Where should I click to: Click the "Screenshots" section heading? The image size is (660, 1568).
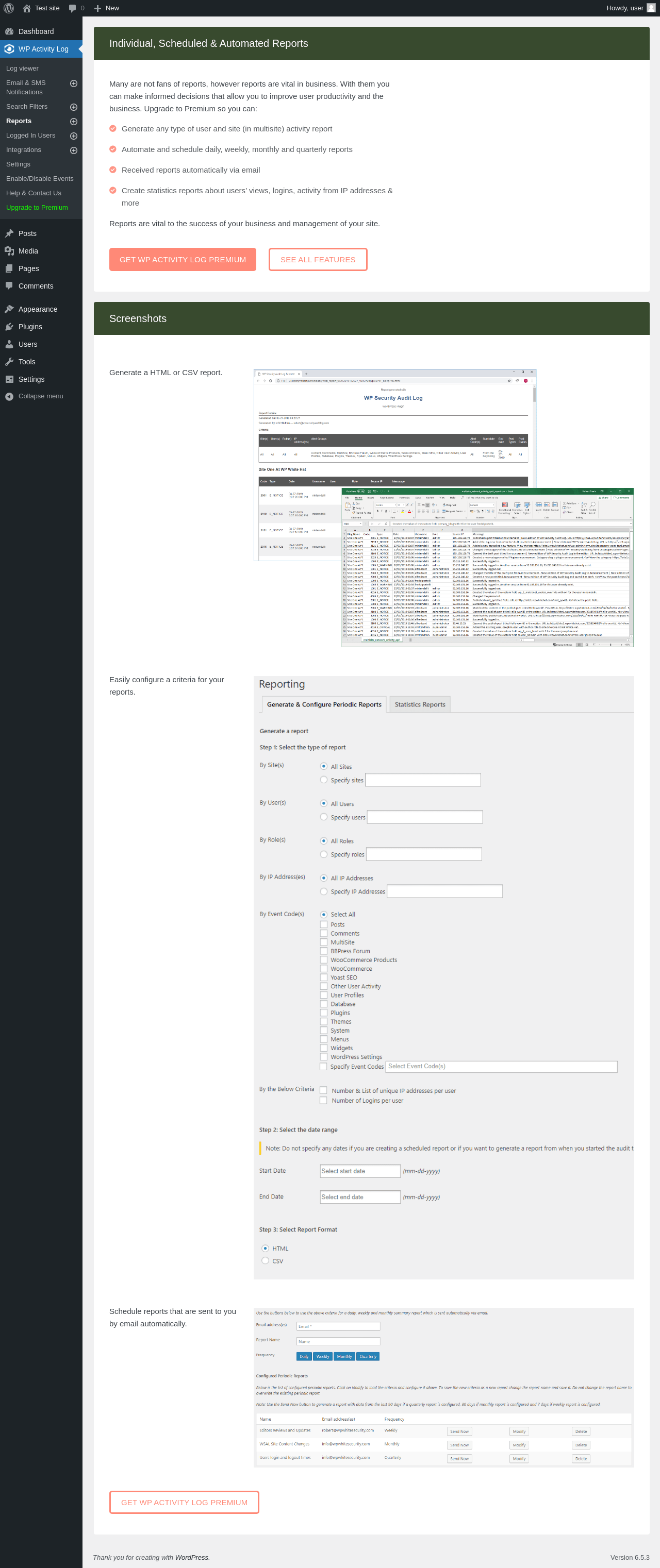pyautogui.click(x=138, y=318)
